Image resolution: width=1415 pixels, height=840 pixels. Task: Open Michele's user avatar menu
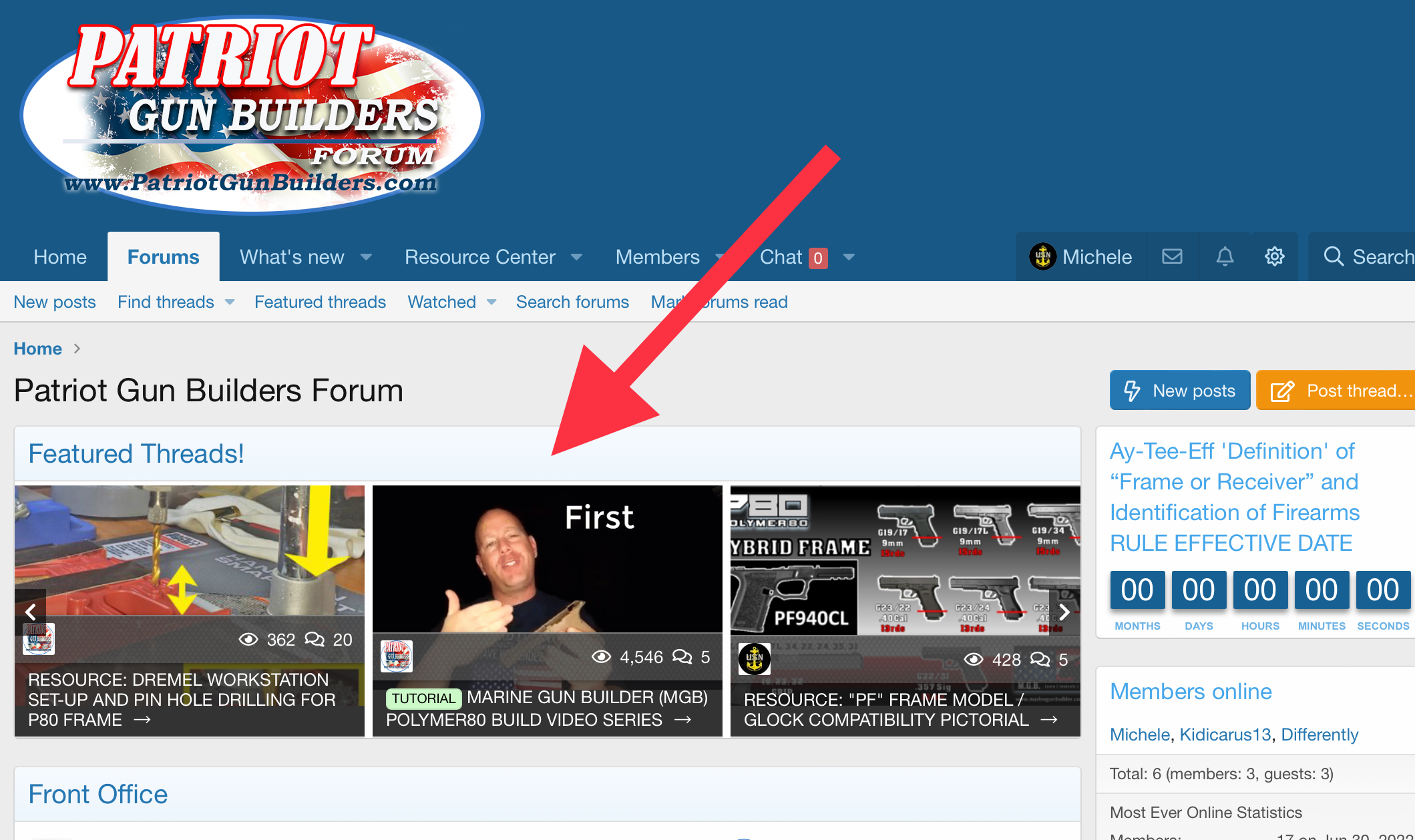coord(1042,257)
